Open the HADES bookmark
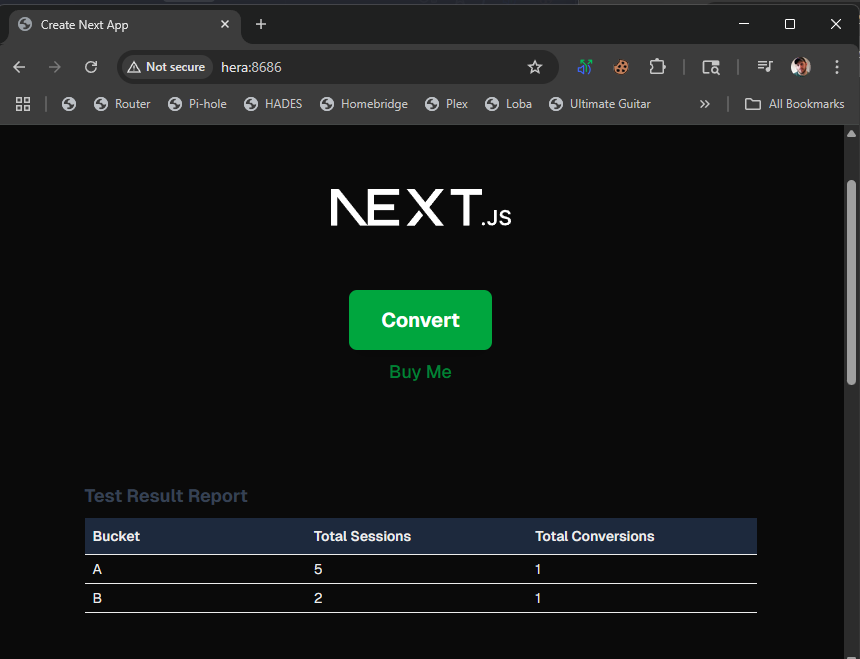The width and height of the screenshot is (860, 659). 273,104
